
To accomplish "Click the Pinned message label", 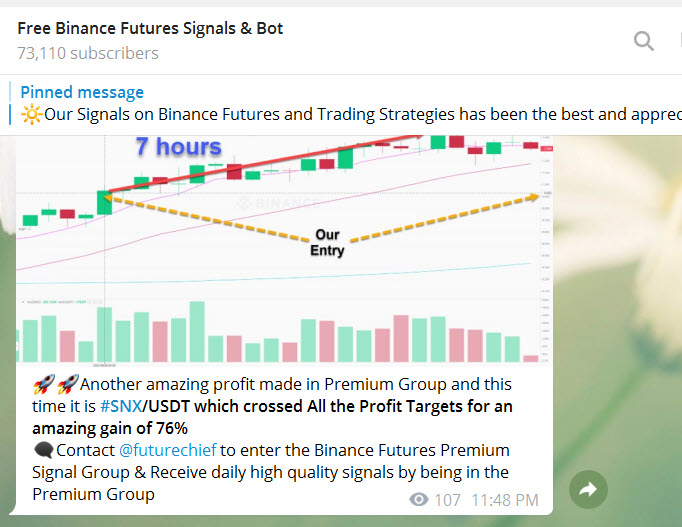I will click(x=82, y=92).
